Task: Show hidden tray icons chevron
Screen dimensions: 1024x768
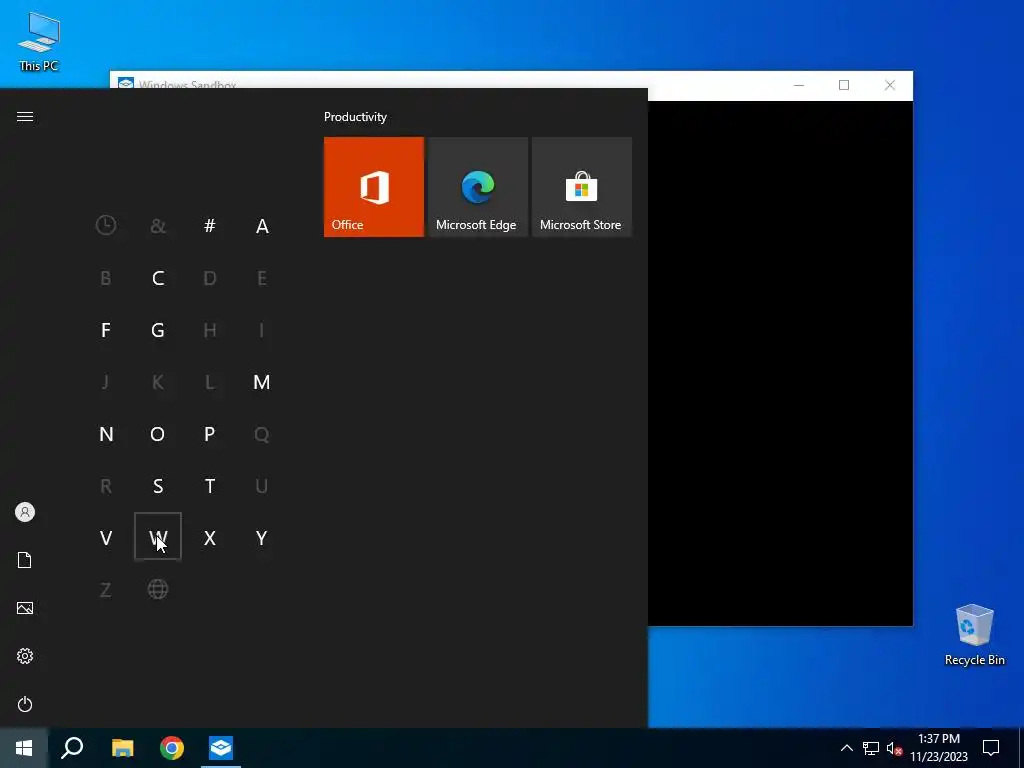Action: click(x=846, y=748)
